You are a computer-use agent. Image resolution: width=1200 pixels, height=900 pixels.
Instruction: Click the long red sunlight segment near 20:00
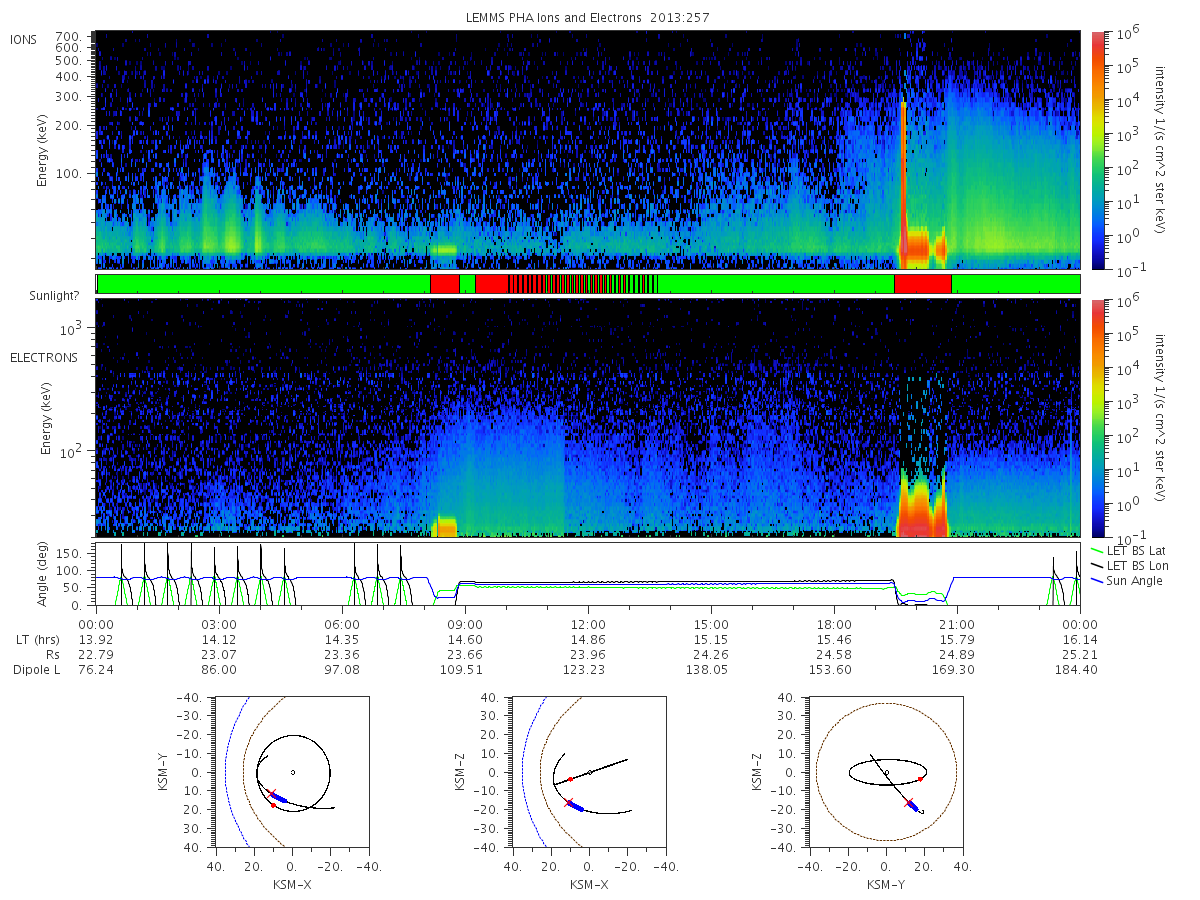click(922, 284)
